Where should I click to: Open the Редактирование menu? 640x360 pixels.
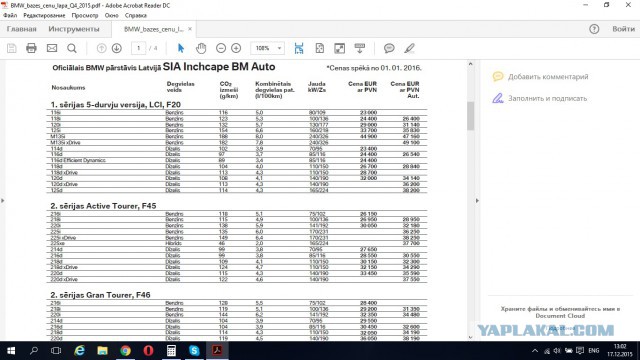pyautogui.click(x=44, y=16)
